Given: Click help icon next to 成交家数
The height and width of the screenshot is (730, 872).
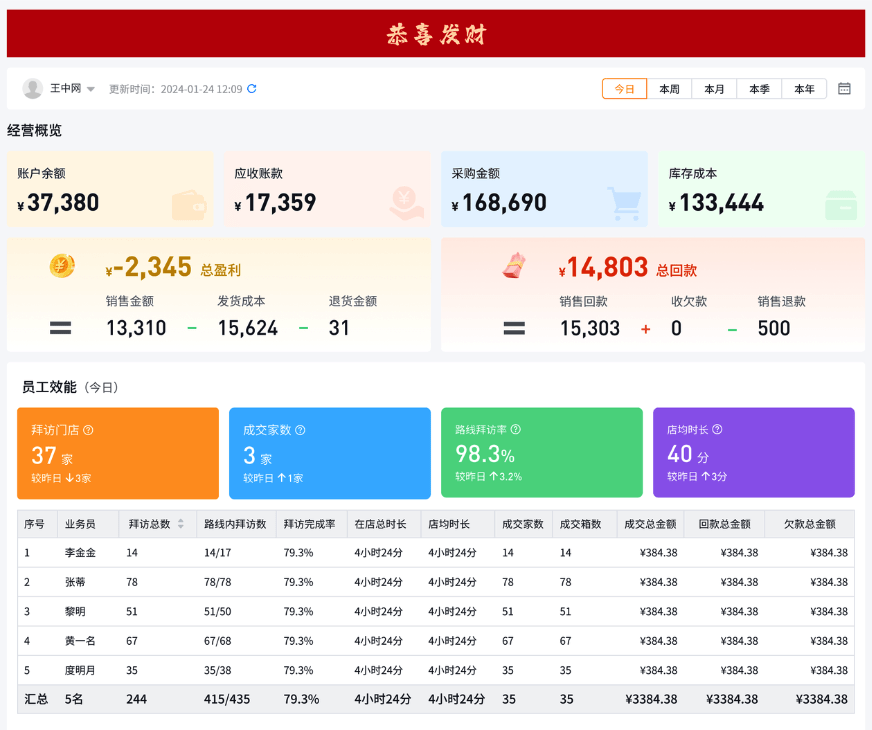Looking at the screenshot, I should 300,430.
